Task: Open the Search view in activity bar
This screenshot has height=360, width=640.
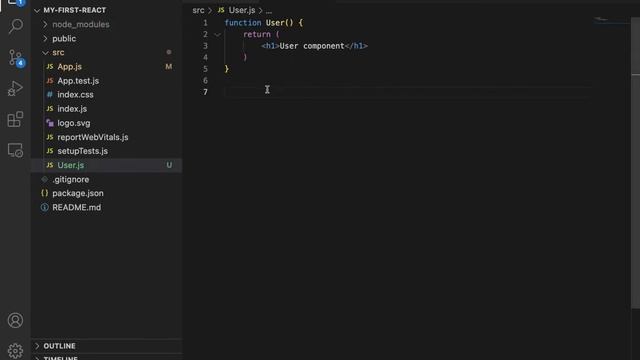Action: coord(16,26)
